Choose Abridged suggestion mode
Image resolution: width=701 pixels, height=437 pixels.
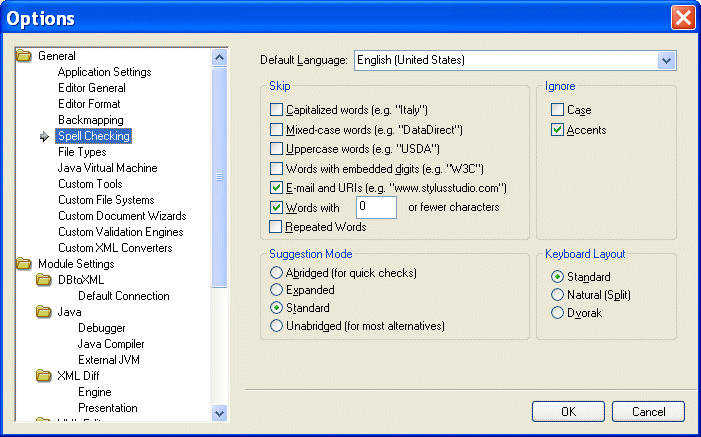pos(276,273)
